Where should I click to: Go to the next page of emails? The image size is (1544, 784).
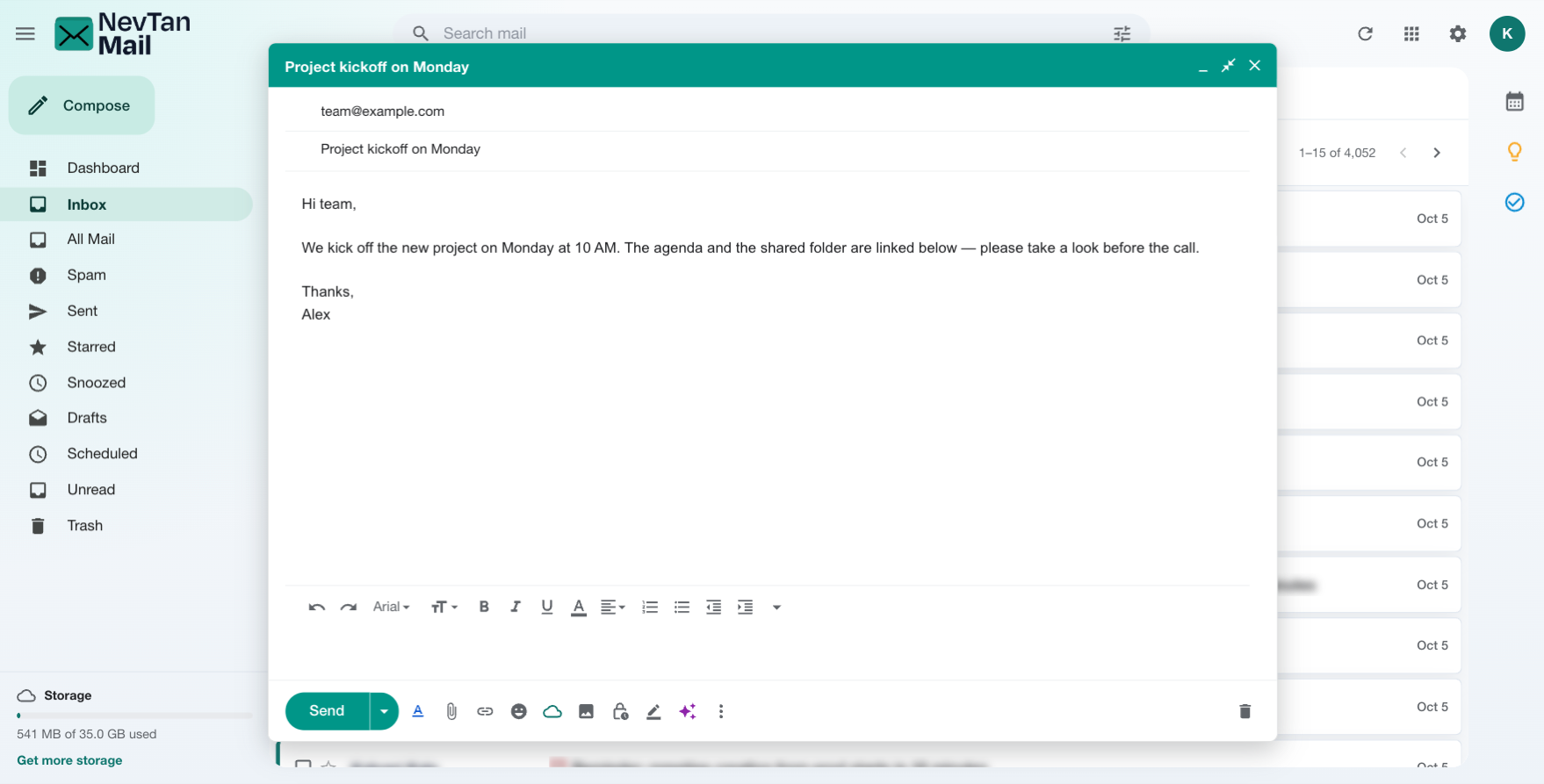pyautogui.click(x=1437, y=153)
